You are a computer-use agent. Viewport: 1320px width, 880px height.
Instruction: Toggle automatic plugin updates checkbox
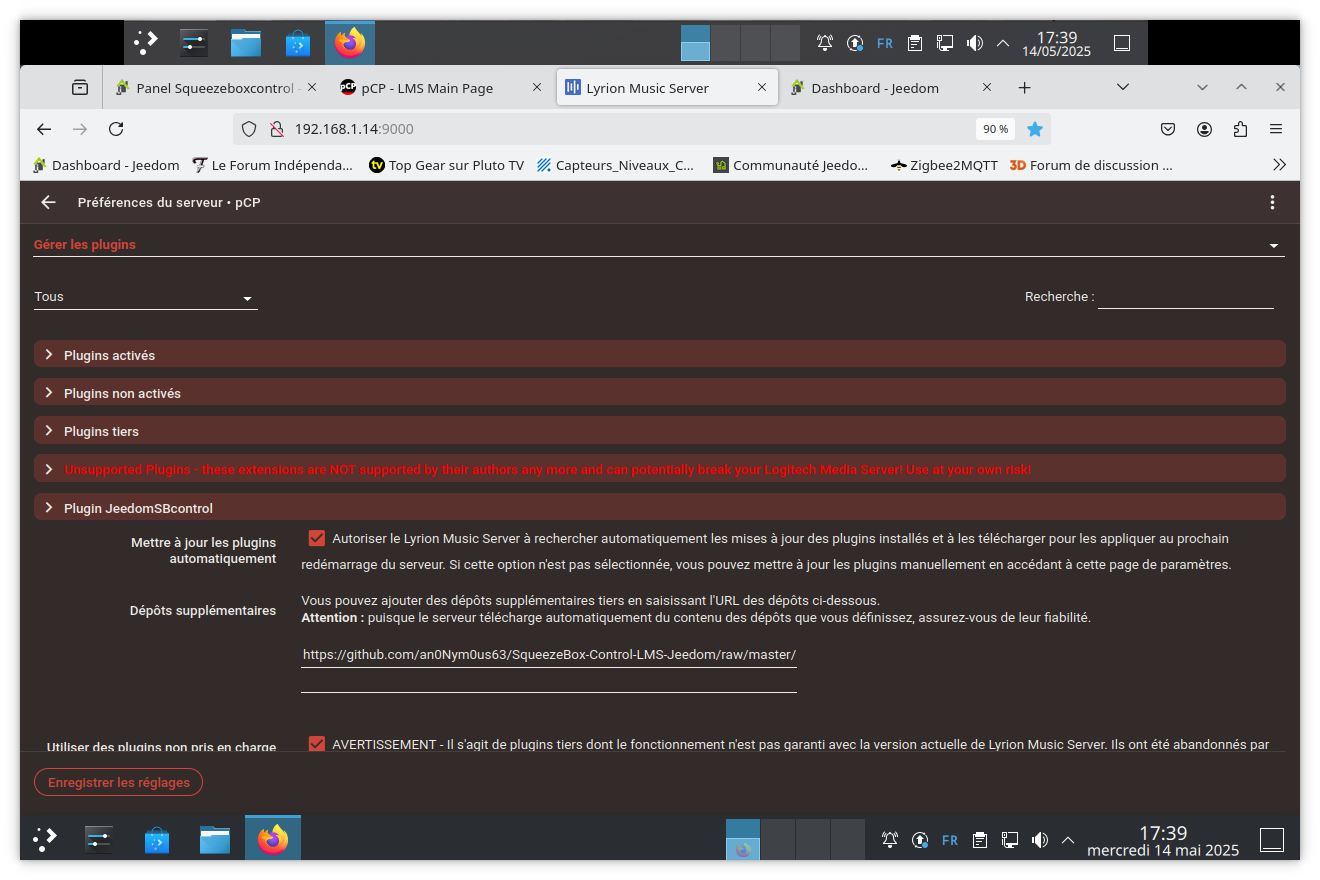[x=317, y=538]
